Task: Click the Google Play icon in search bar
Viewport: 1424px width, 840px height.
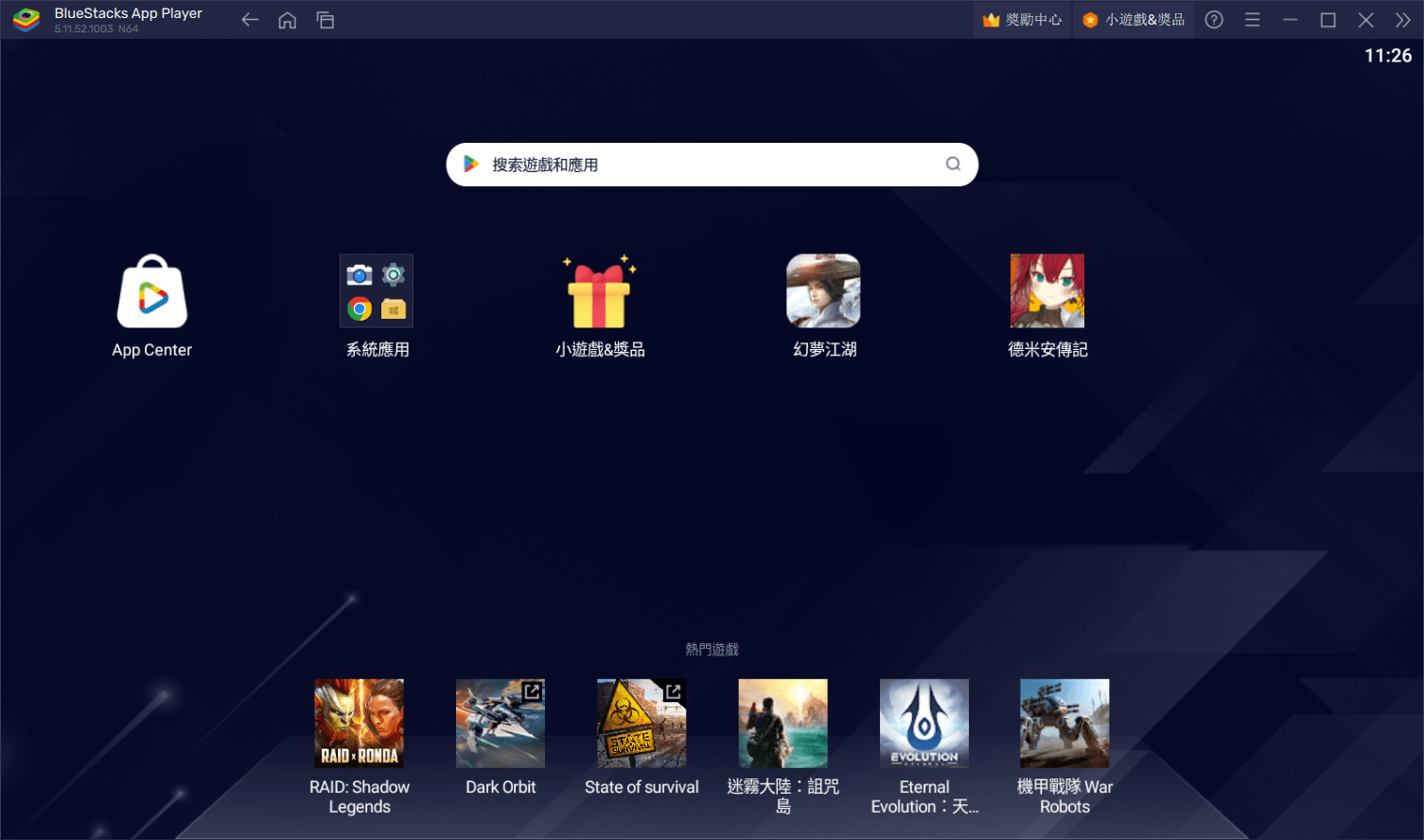Action: click(x=470, y=165)
